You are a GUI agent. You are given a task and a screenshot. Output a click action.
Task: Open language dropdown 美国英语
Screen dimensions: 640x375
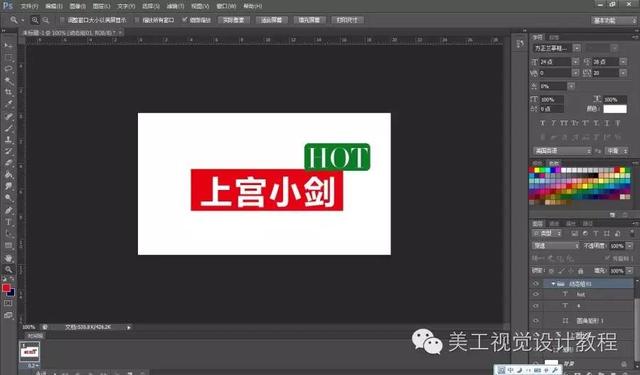[562, 151]
